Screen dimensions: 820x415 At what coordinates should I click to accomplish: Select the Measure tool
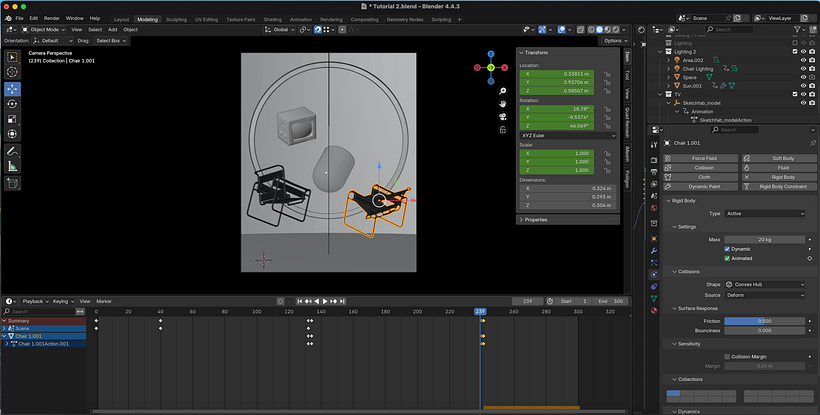pyautogui.click(x=13, y=167)
